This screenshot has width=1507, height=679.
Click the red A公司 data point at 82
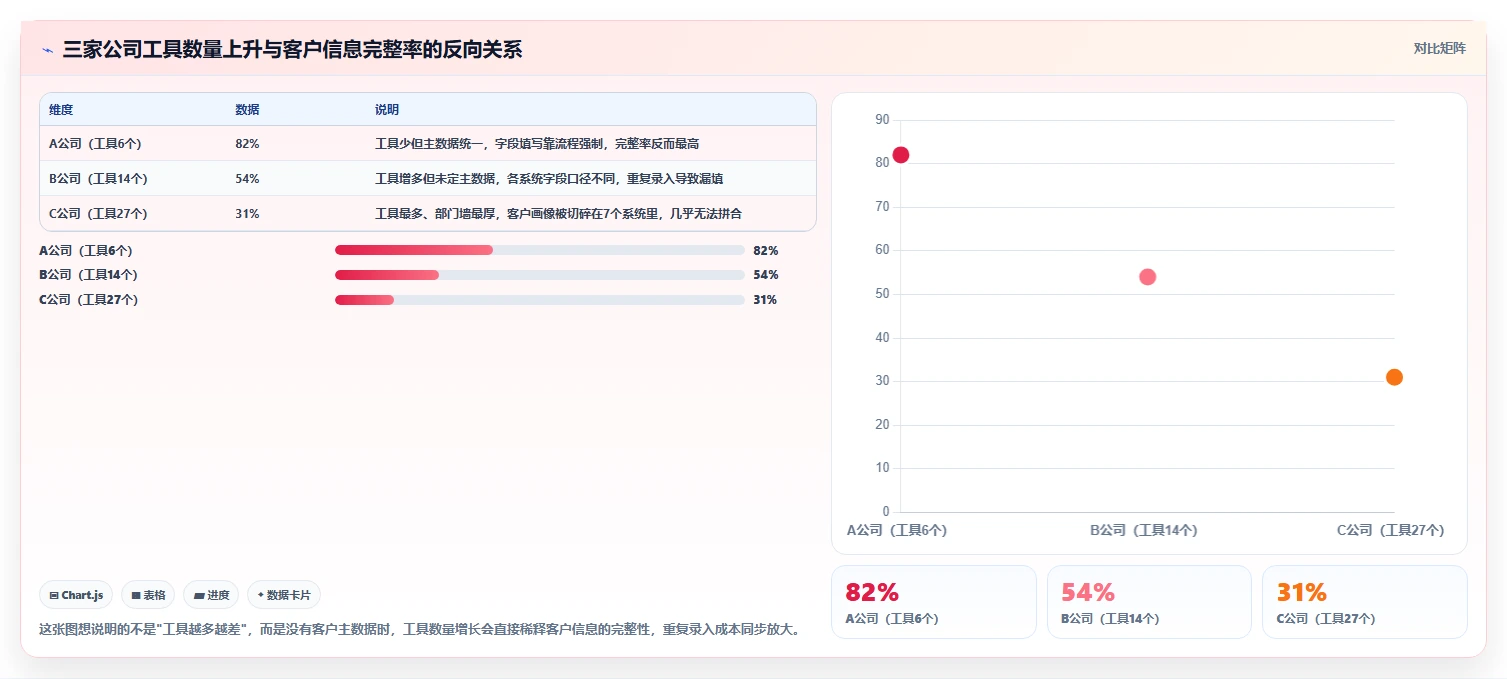(900, 155)
